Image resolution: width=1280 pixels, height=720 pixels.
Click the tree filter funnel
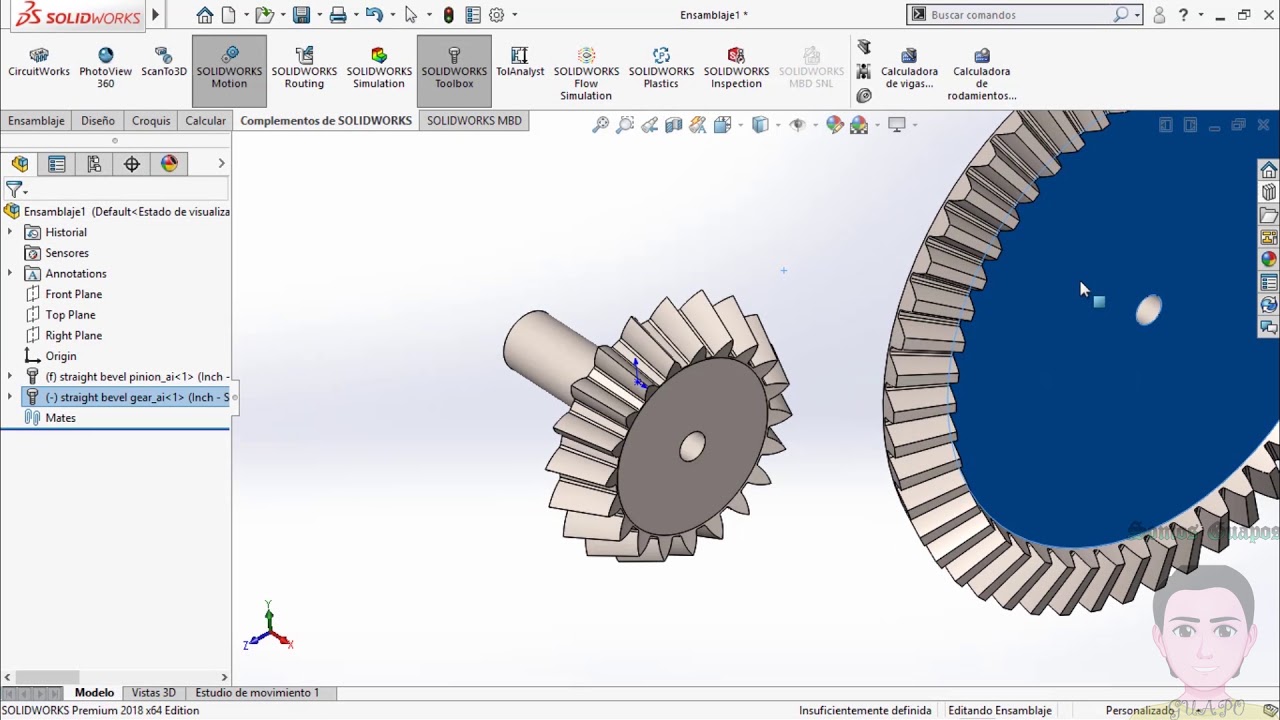[x=14, y=188]
